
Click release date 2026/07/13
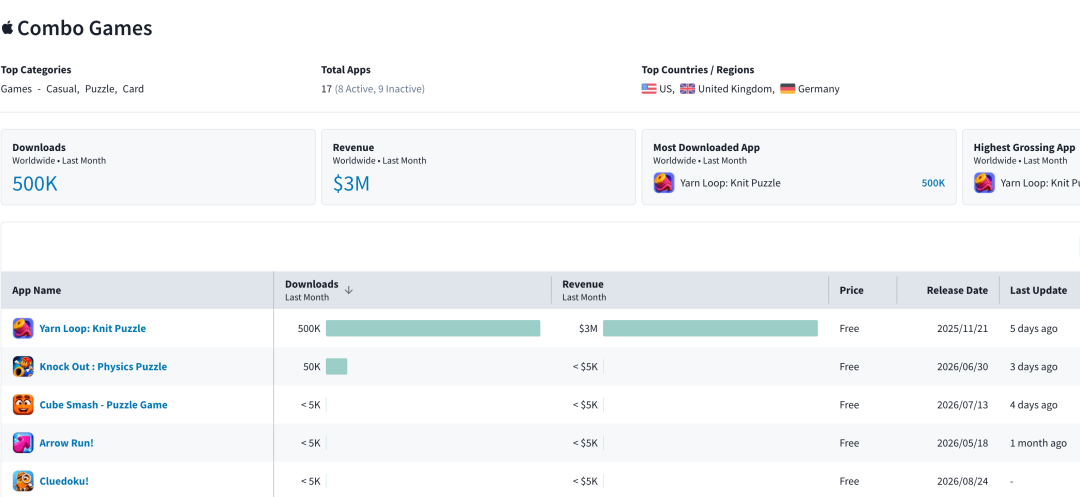[x=962, y=405]
